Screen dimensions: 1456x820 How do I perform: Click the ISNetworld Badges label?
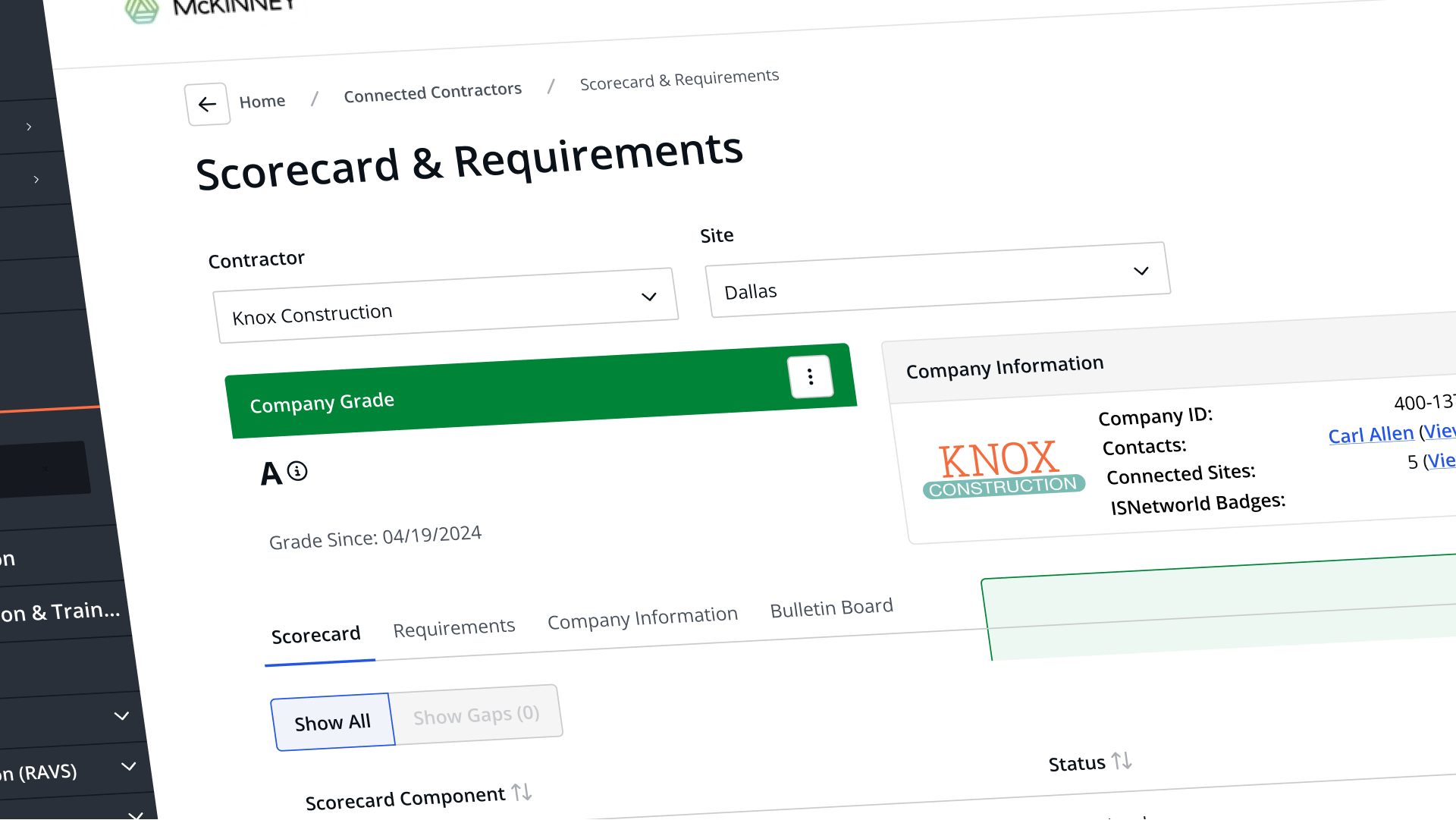point(1198,504)
